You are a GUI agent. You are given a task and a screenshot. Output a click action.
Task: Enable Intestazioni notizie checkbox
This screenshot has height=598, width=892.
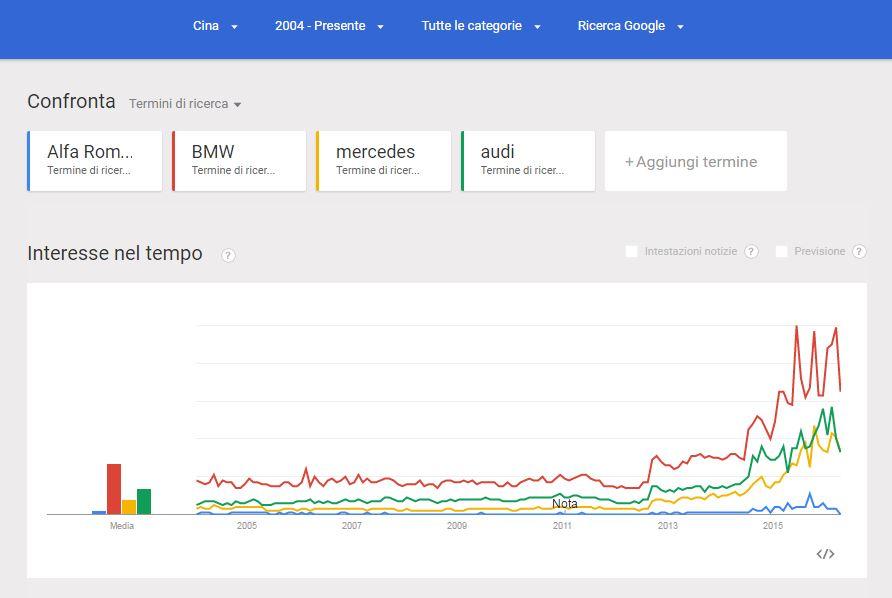click(x=631, y=252)
